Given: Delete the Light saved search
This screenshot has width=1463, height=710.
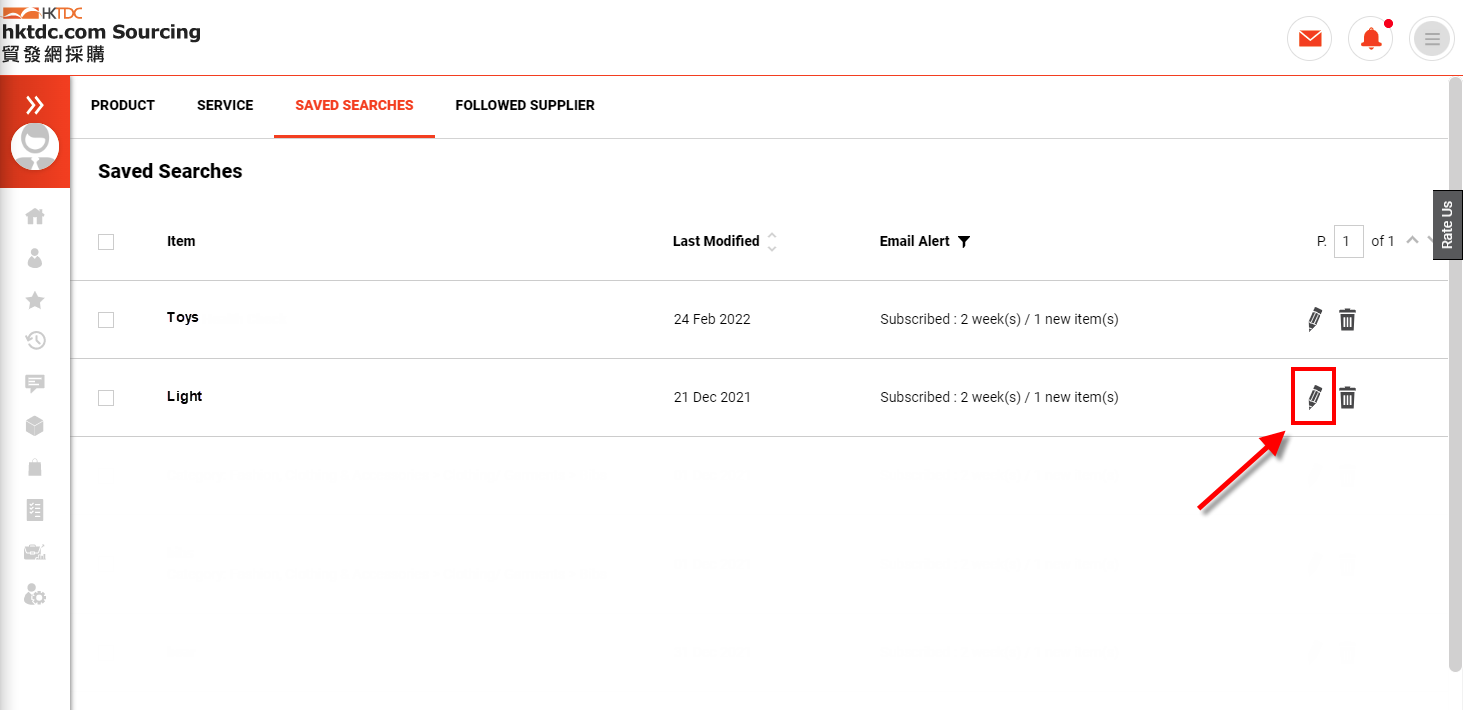Looking at the screenshot, I should point(1348,398).
